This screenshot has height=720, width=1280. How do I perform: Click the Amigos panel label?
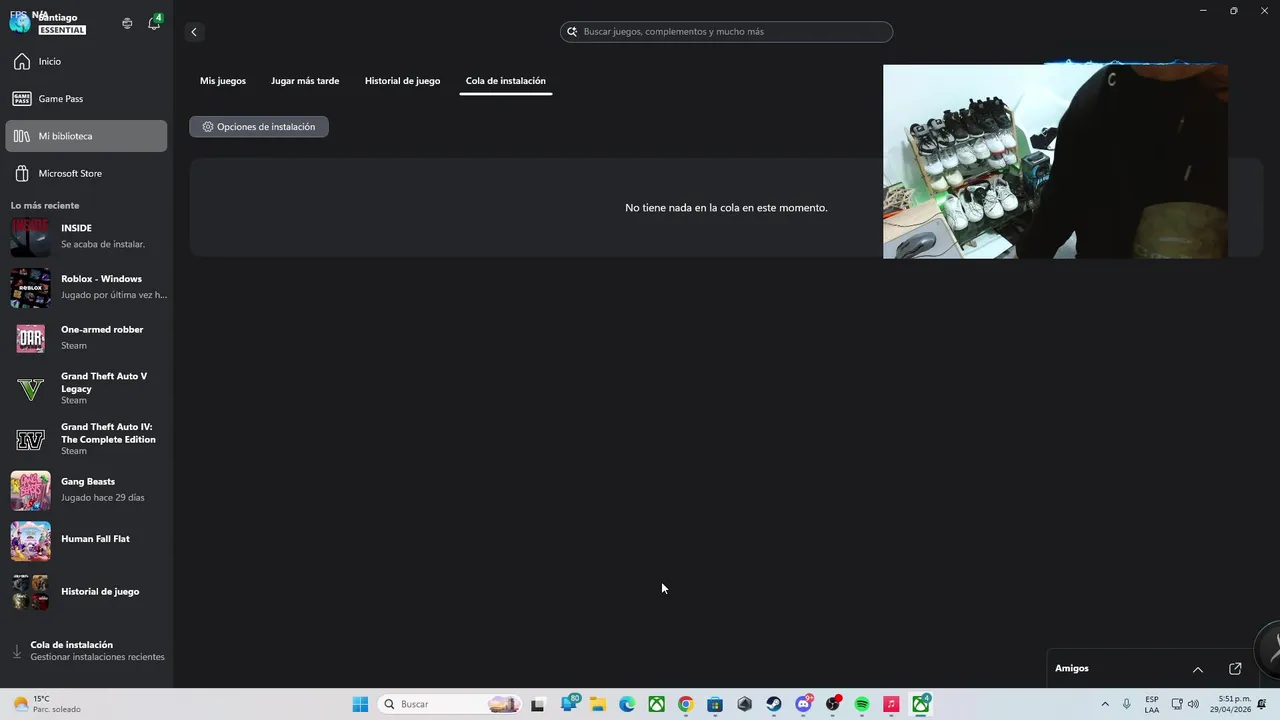point(1072,668)
